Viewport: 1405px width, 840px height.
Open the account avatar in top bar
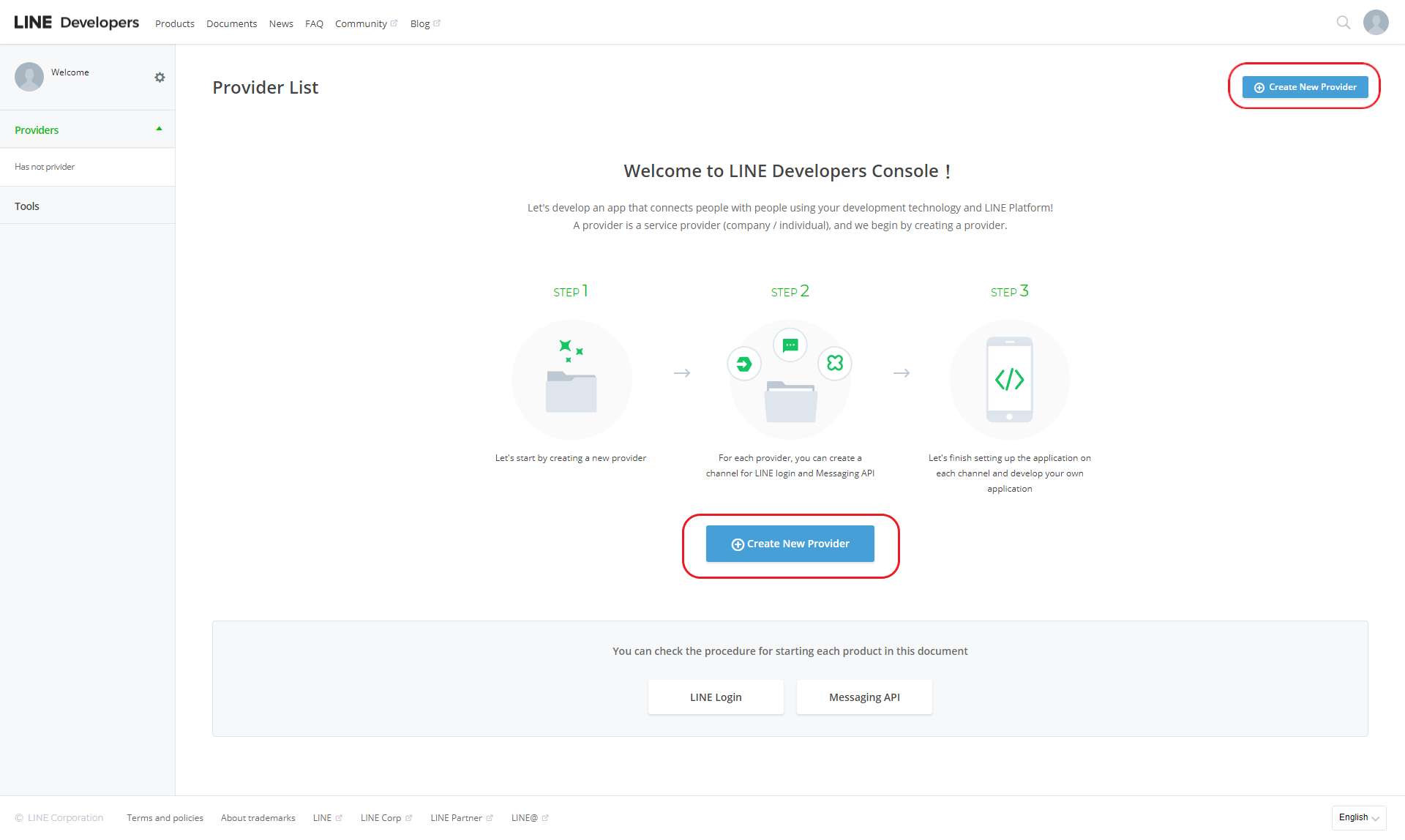pyautogui.click(x=1376, y=23)
